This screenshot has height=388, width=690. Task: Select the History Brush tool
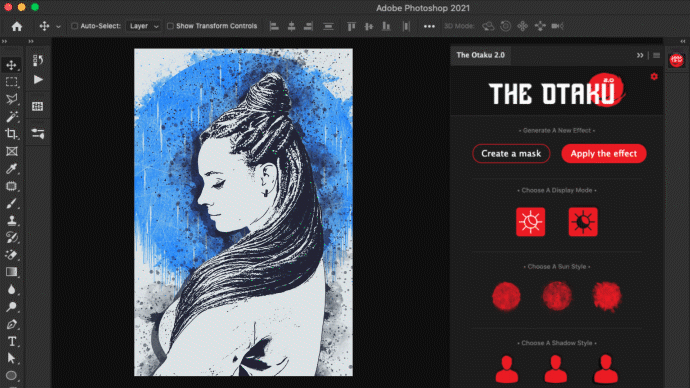(11, 238)
